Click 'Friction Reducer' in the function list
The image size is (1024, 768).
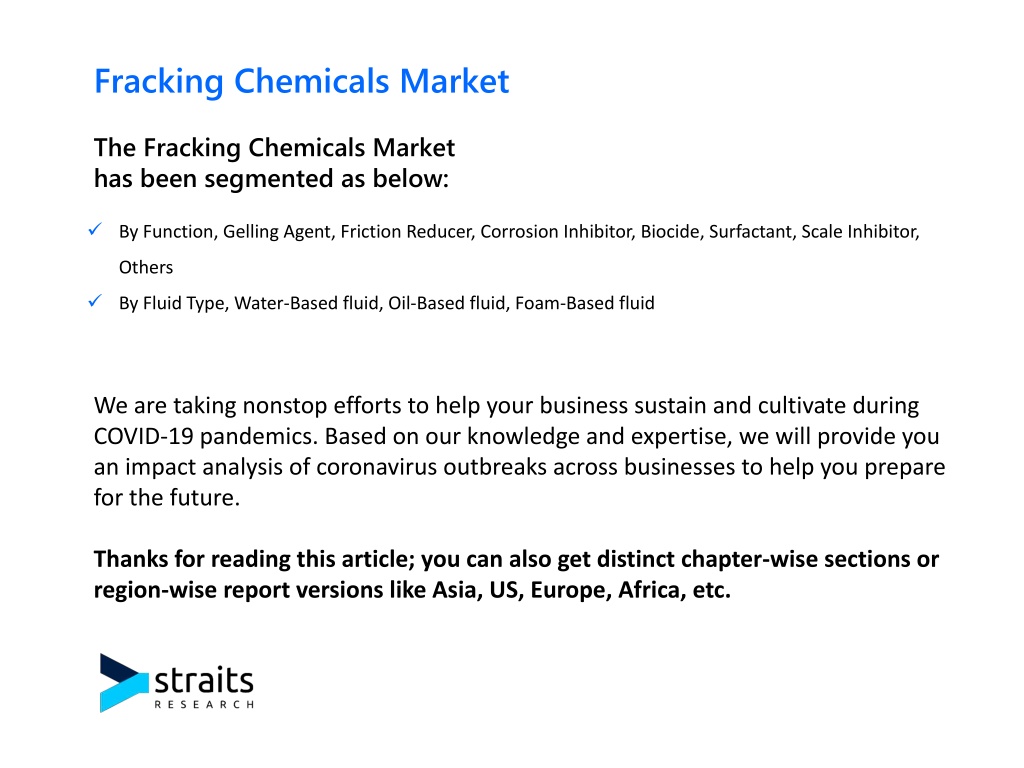(406, 232)
